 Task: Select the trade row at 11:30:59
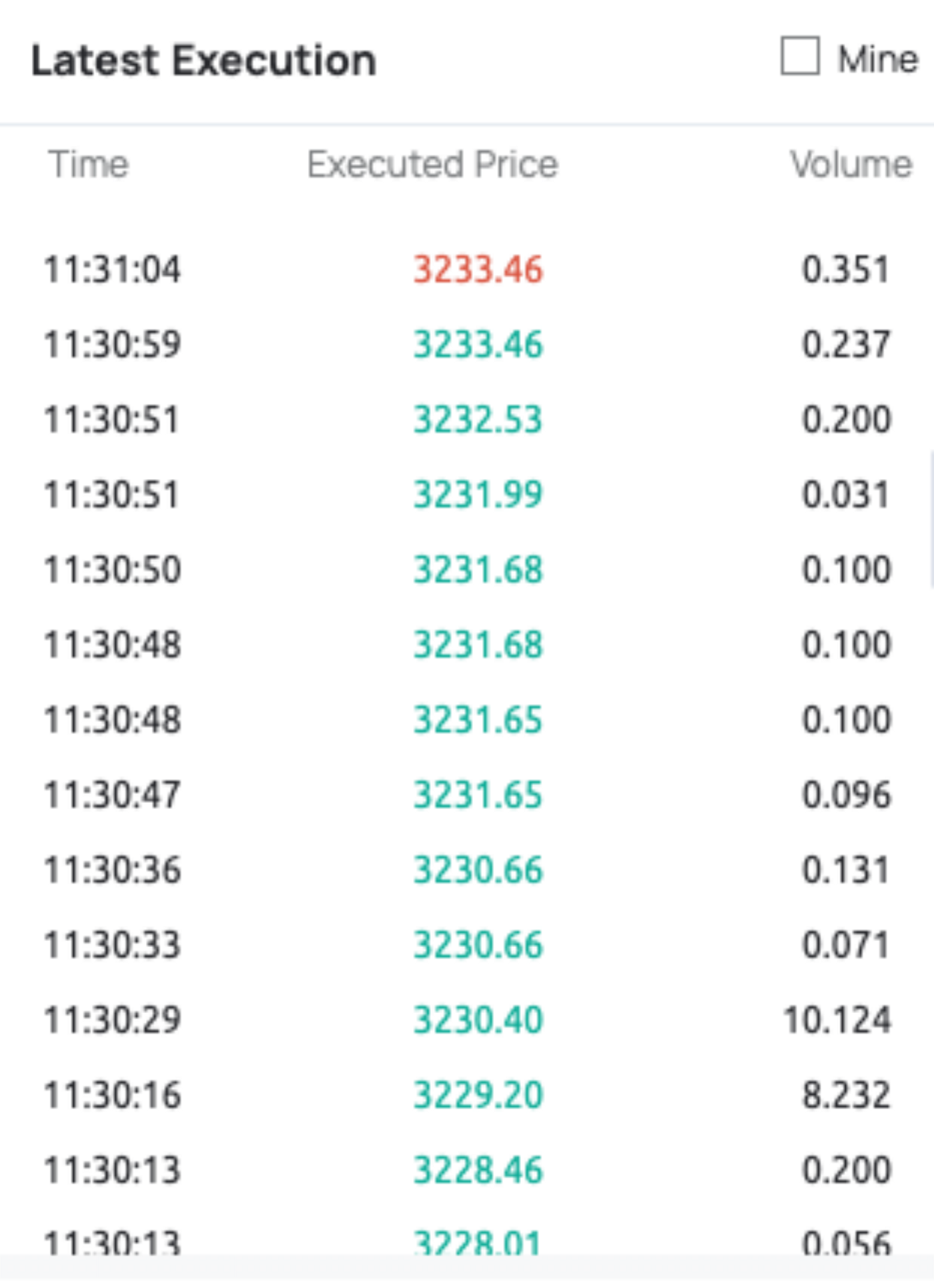pyautogui.click(x=467, y=344)
